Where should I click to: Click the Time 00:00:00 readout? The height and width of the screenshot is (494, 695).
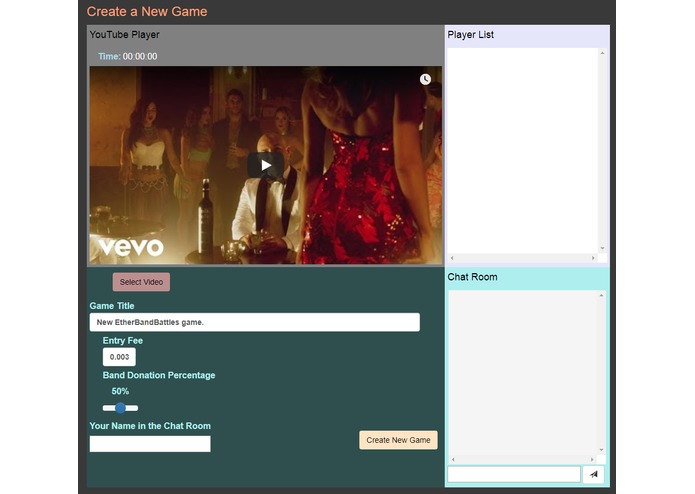pos(128,56)
